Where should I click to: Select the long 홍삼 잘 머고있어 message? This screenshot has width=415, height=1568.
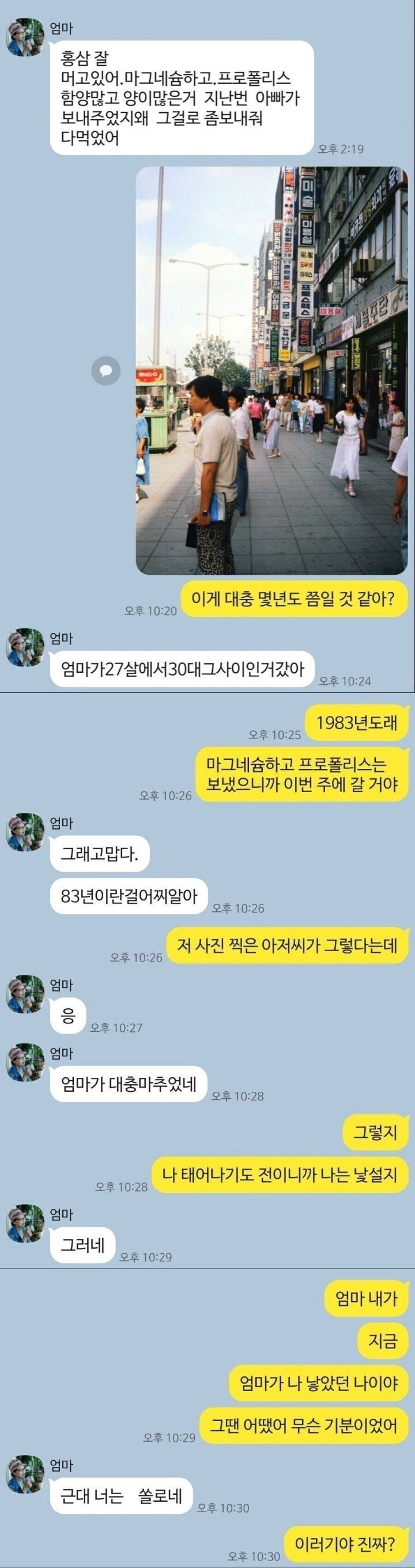click(182, 98)
